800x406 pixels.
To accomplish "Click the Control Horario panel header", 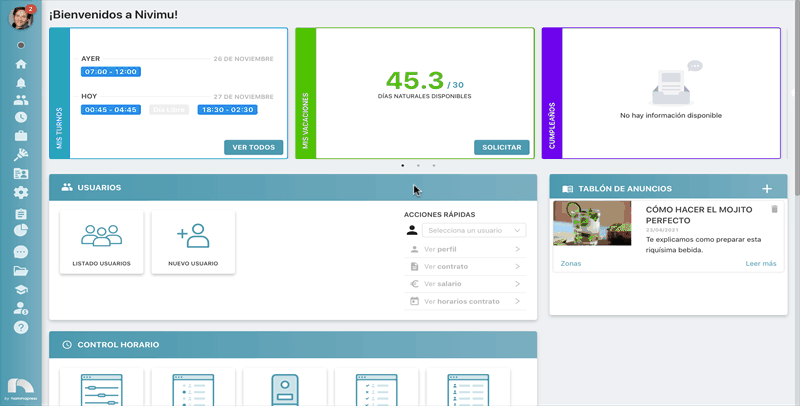I will click(293, 345).
